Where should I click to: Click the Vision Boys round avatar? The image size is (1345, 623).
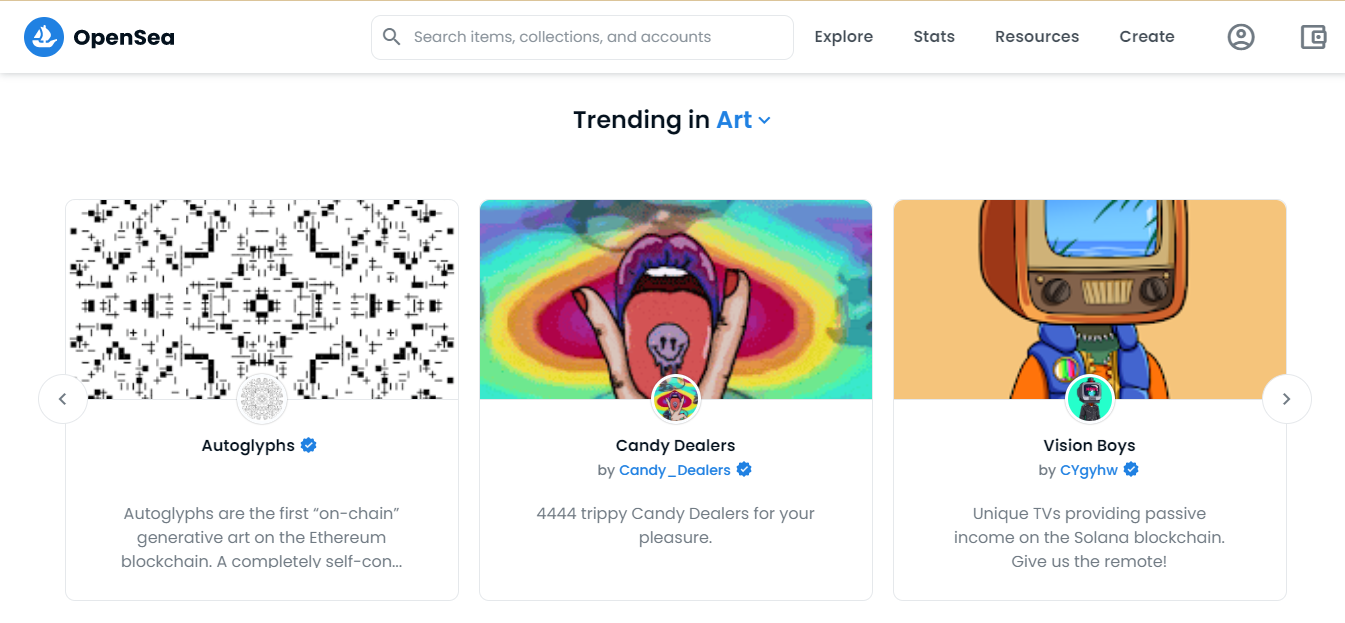[1090, 399]
